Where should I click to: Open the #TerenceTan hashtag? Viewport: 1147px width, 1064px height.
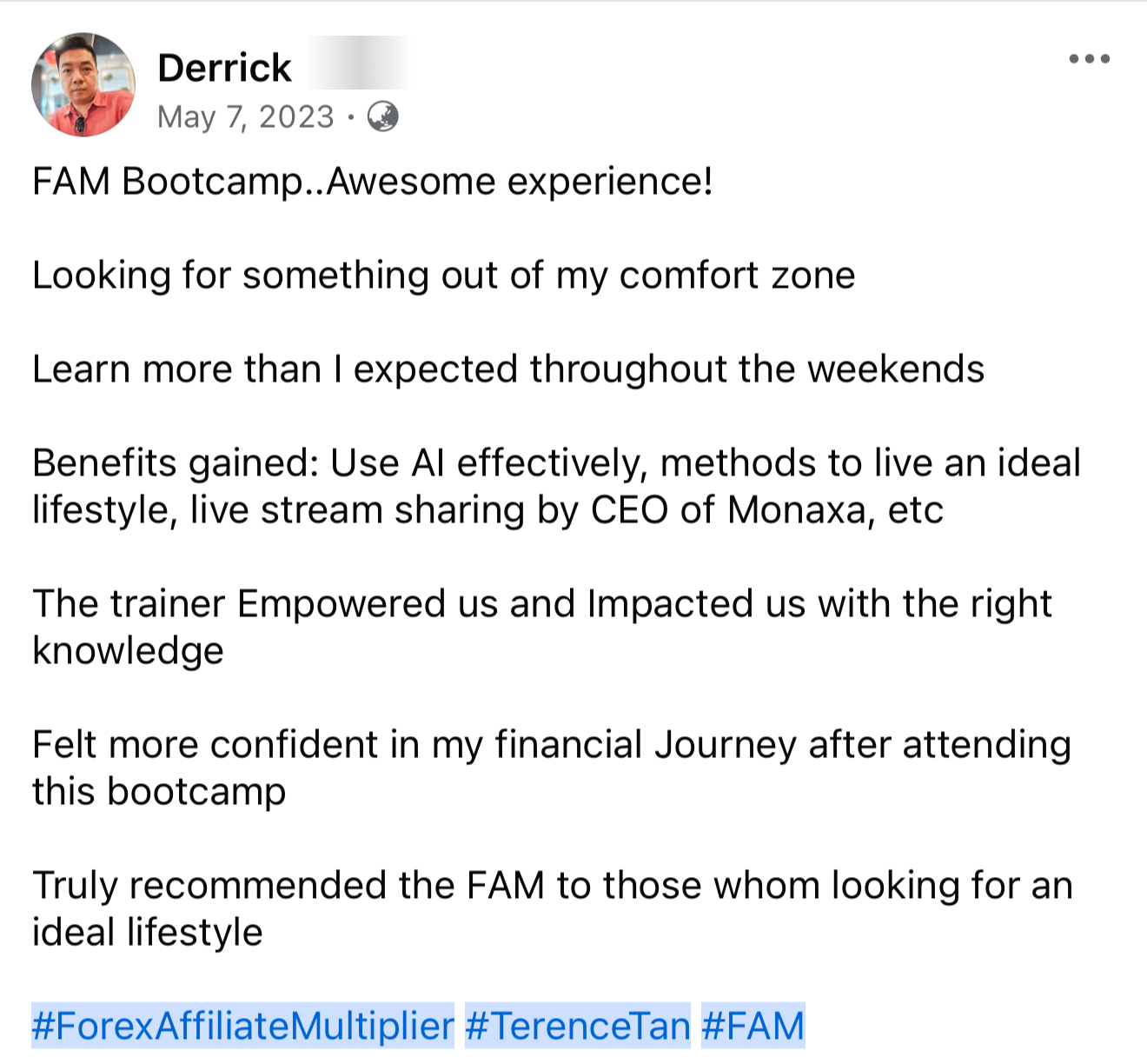pos(578,1026)
